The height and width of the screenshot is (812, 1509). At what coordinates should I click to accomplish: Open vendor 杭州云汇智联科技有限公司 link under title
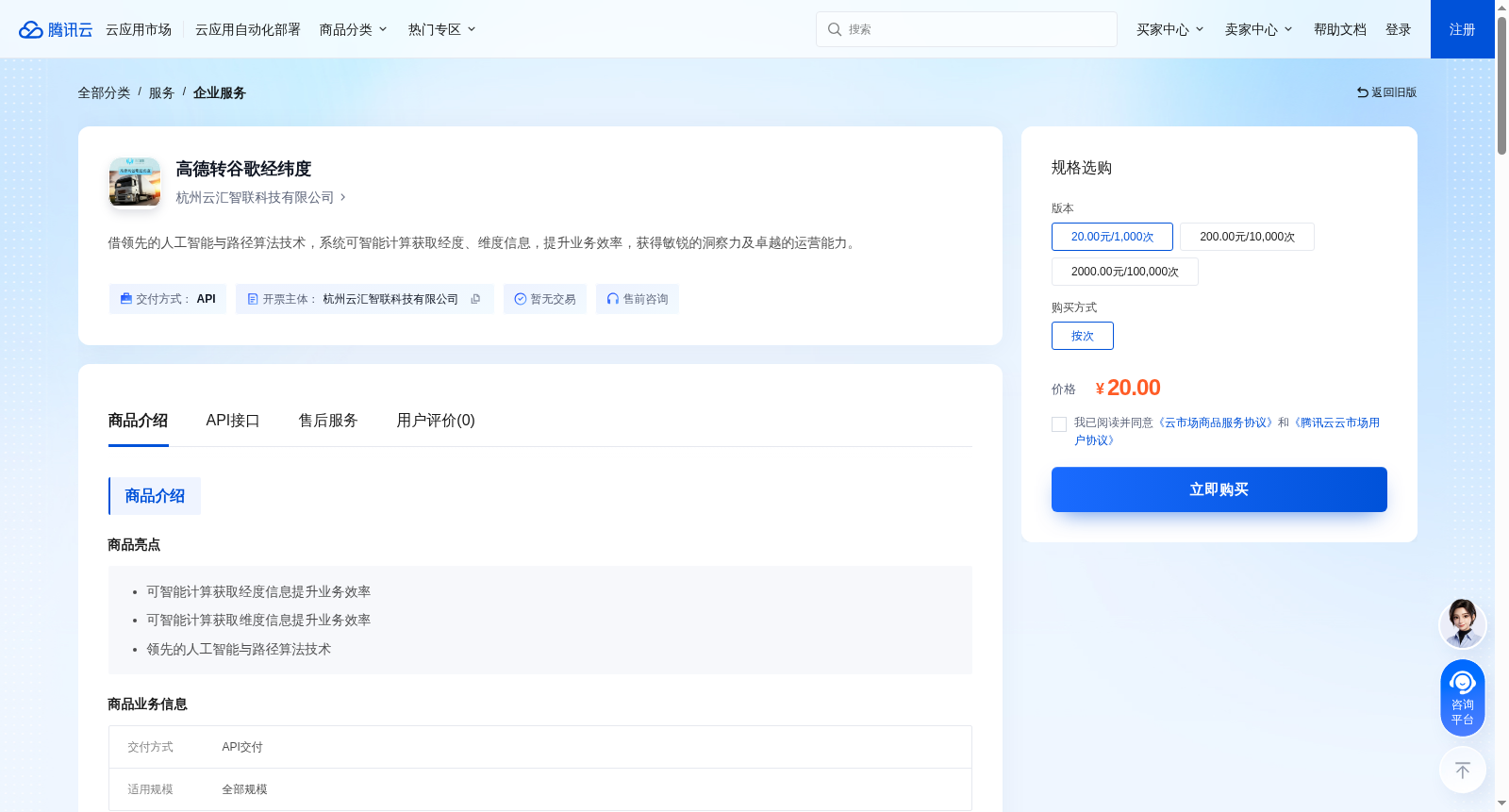click(x=255, y=197)
